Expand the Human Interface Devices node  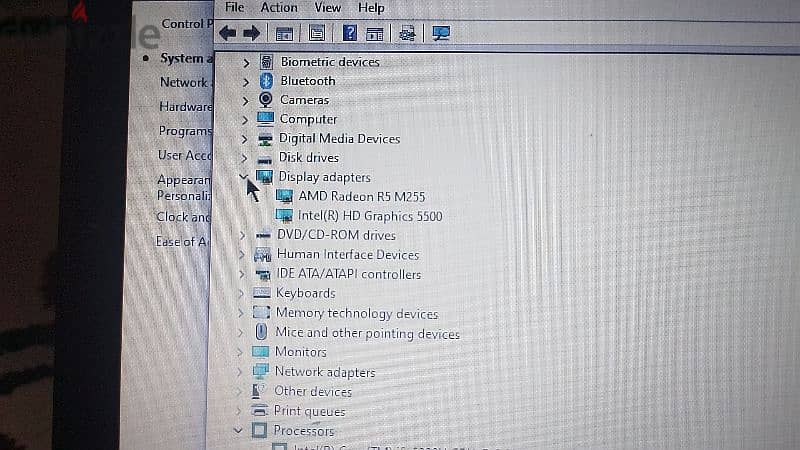click(242, 255)
